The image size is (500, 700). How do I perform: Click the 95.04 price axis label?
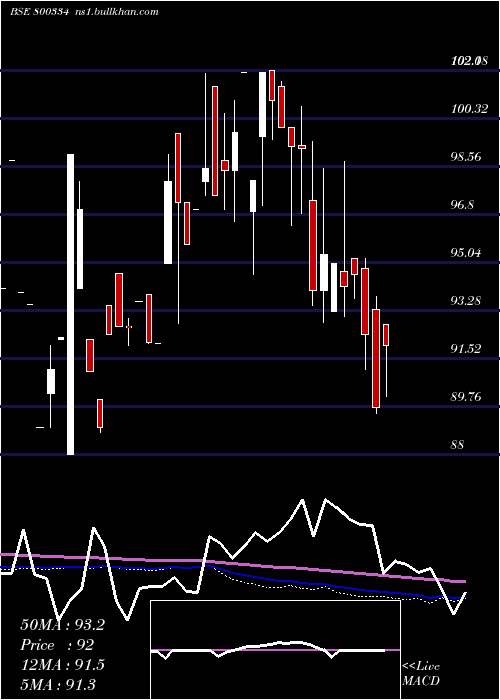point(466,253)
